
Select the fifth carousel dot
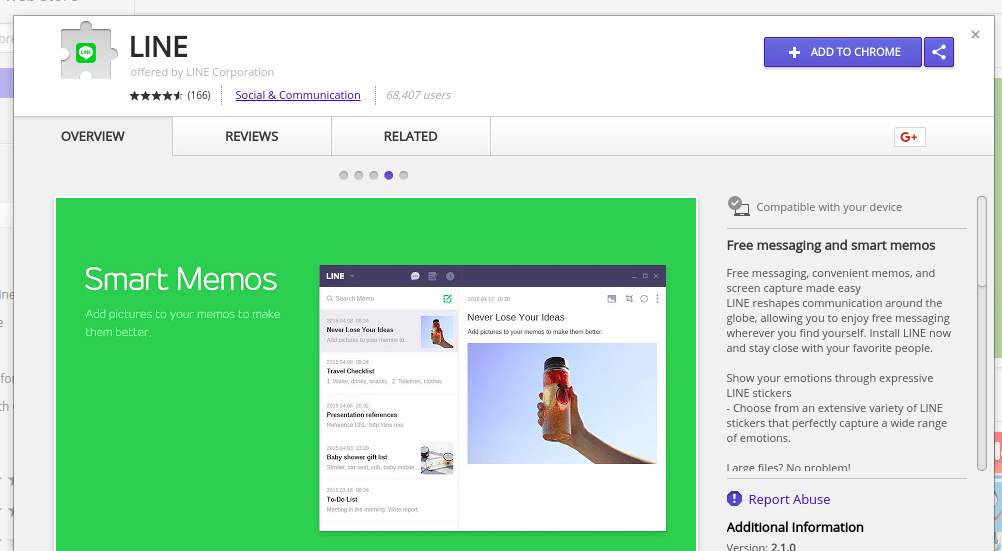404,175
